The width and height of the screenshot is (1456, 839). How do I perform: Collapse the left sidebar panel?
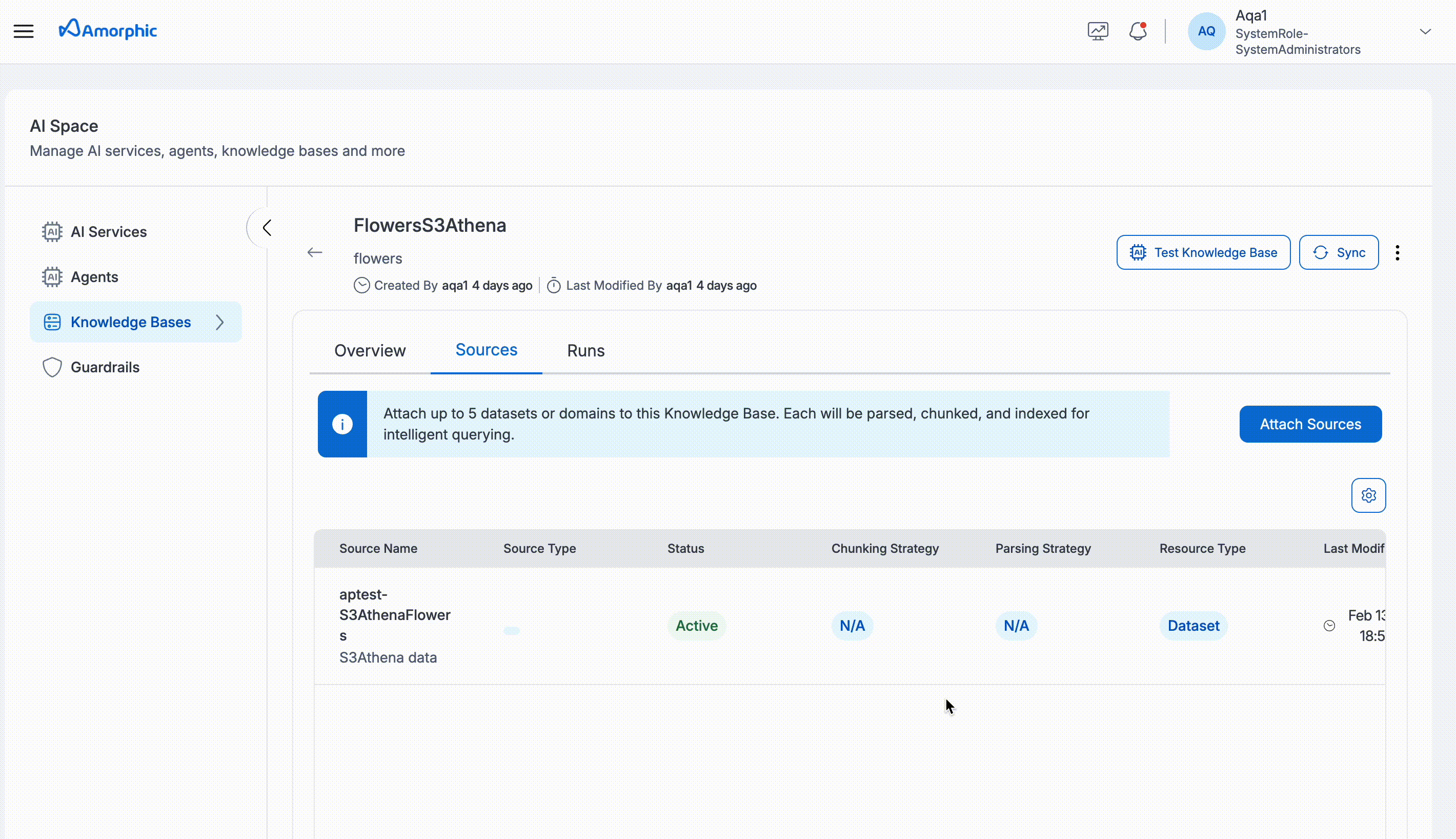(x=266, y=227)
